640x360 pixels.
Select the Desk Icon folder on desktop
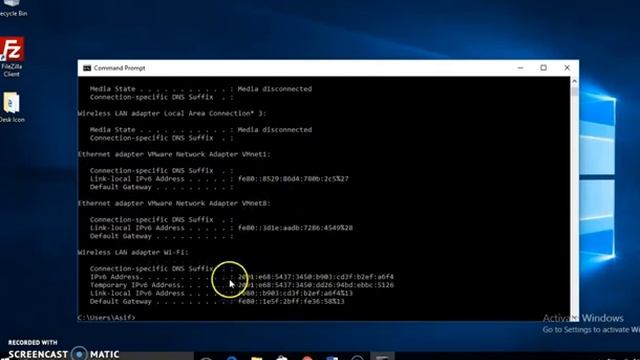click(12, 107)
